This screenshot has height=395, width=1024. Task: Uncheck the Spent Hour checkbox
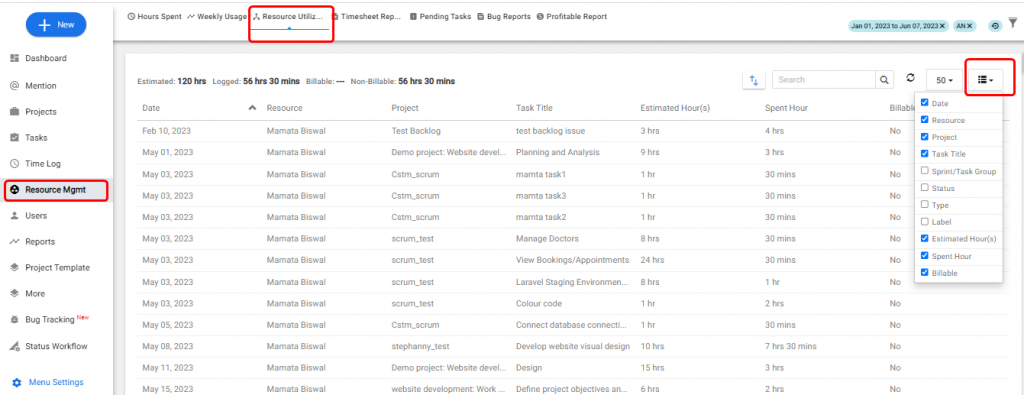point(925,255)
